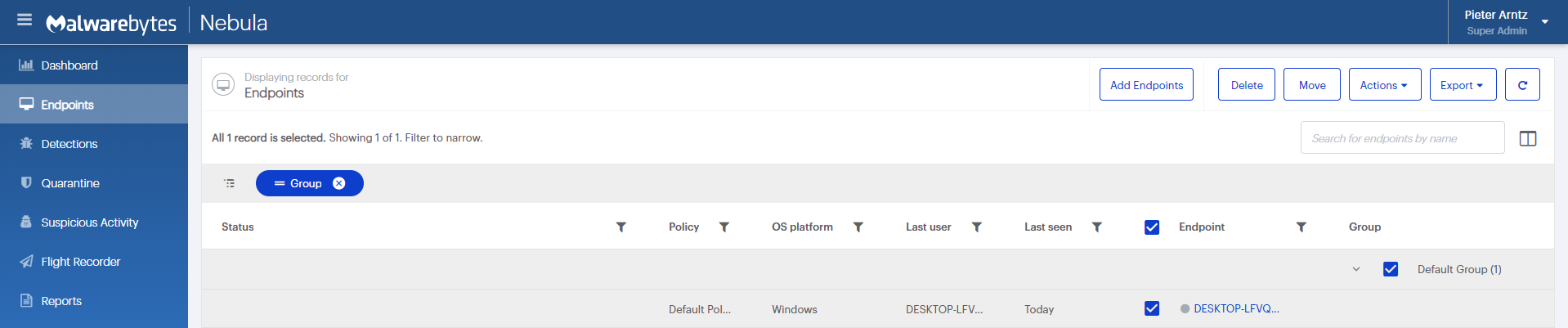Screen dimensions: 1568x328
Task: Toggle the select-all header checkbox
Action: tap(1151, 227)
